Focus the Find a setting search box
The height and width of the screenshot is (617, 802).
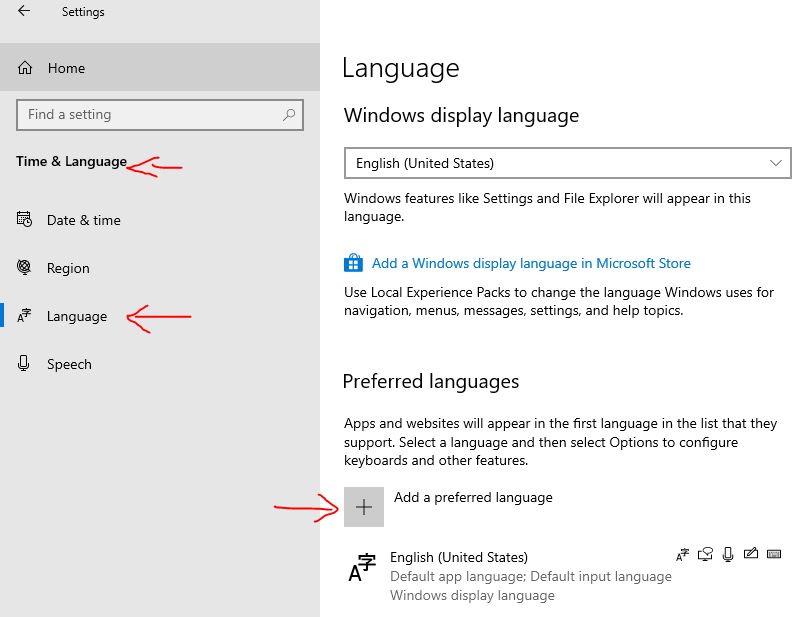(x=150, y=115)
